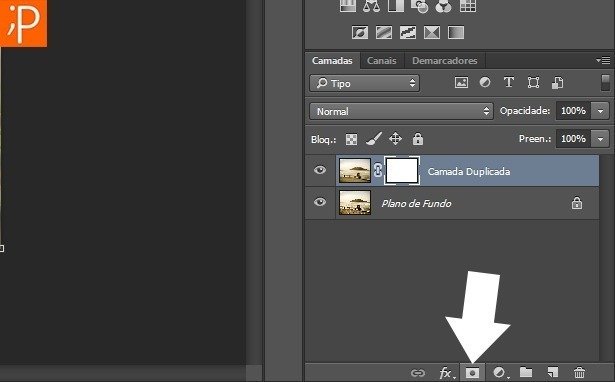Create a new layer
This screenshot has height=382, width=615.
[553, 372]
